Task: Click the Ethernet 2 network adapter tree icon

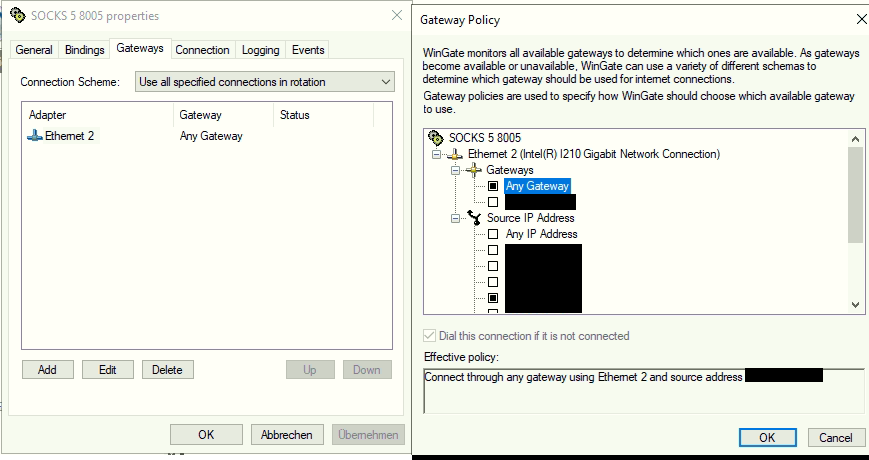Action: (x=455, y=154)
